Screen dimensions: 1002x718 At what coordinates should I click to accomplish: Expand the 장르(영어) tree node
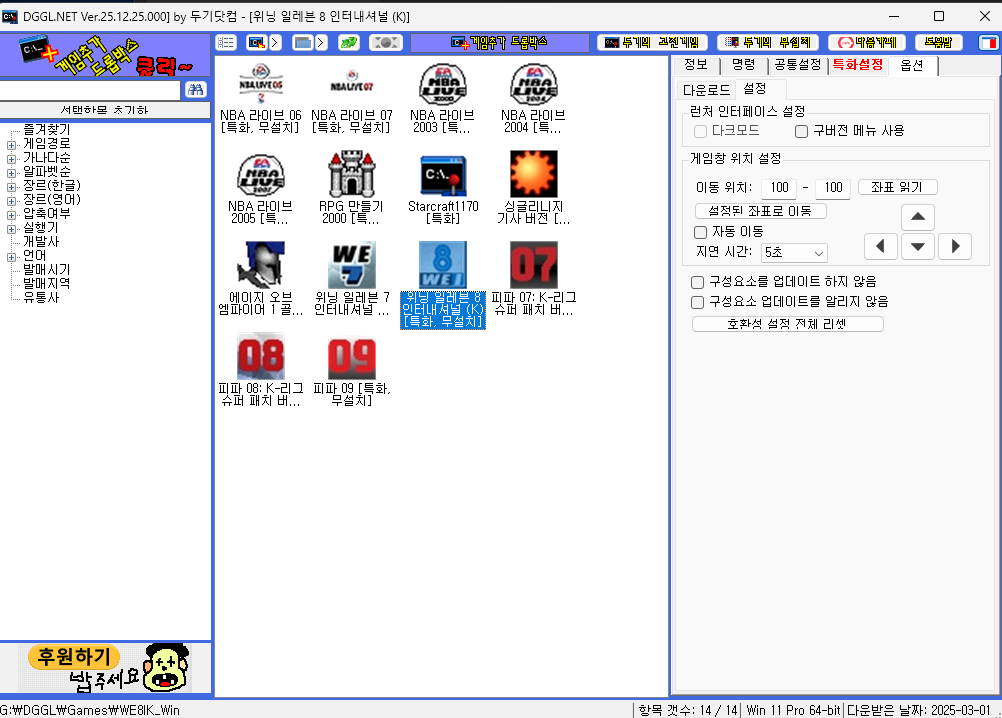click(12, 201)
